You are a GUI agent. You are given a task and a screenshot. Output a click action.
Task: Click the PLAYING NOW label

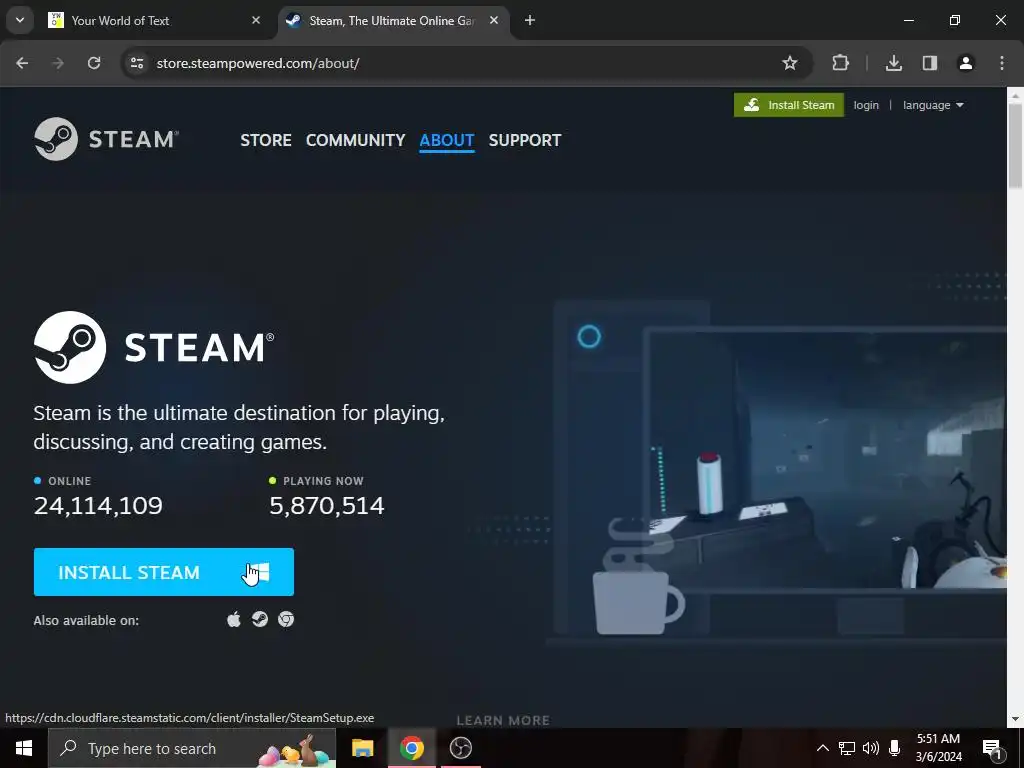(x=323, y=481)
